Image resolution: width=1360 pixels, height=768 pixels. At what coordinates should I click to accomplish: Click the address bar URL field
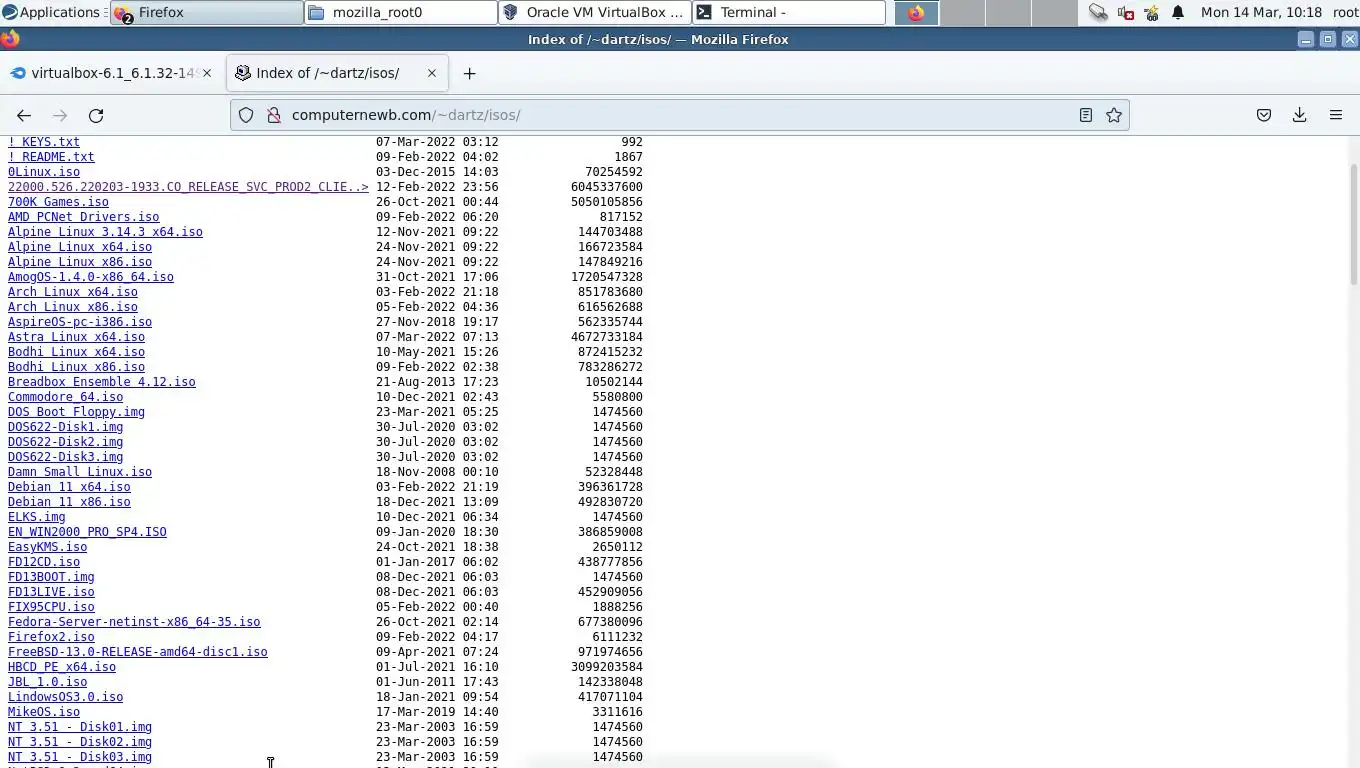pos(680,115)
